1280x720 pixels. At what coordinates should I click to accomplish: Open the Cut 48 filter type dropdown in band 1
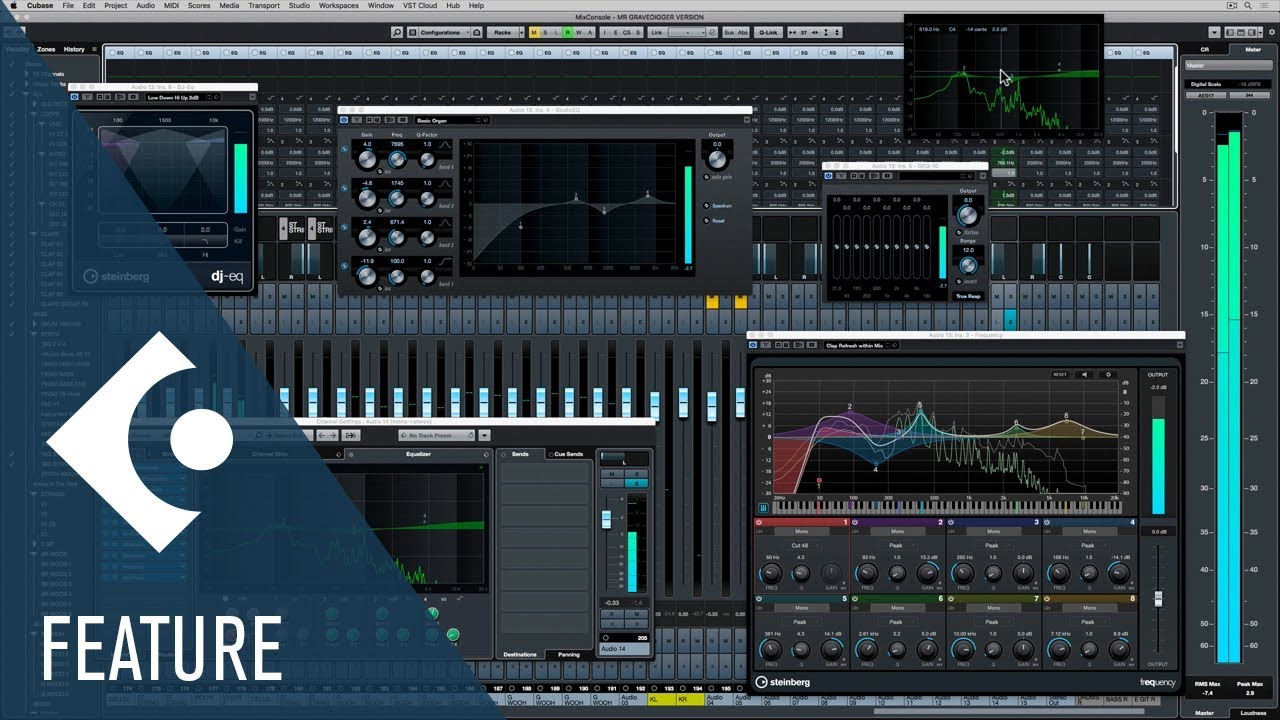pyautogui.click(x=800, y=545)
